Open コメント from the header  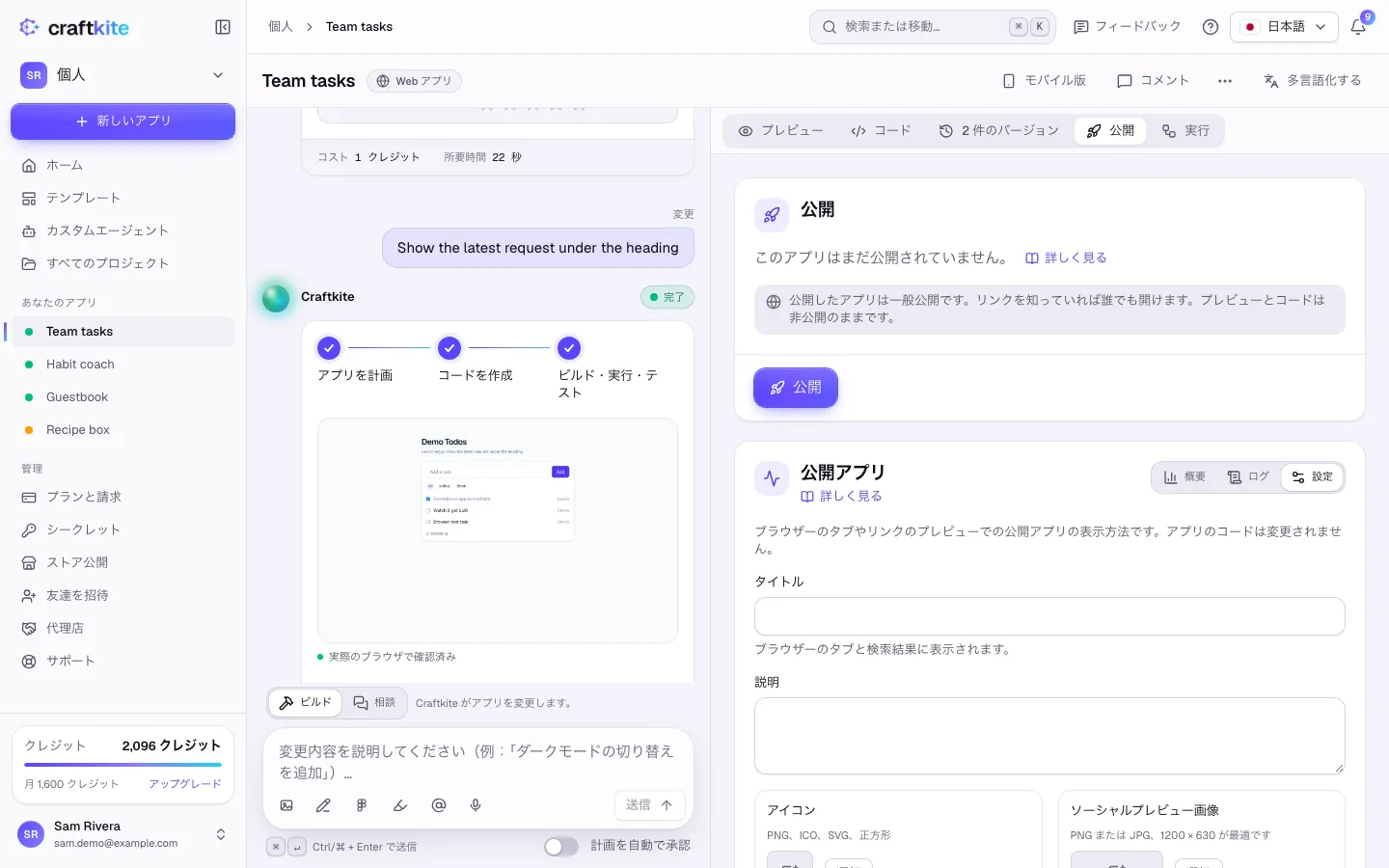1153,81
